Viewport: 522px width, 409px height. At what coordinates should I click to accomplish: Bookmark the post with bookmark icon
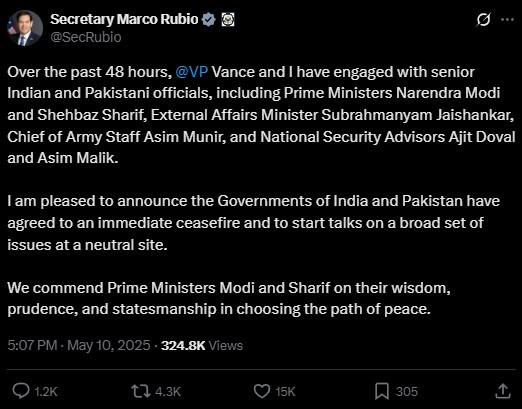point(382,391)
